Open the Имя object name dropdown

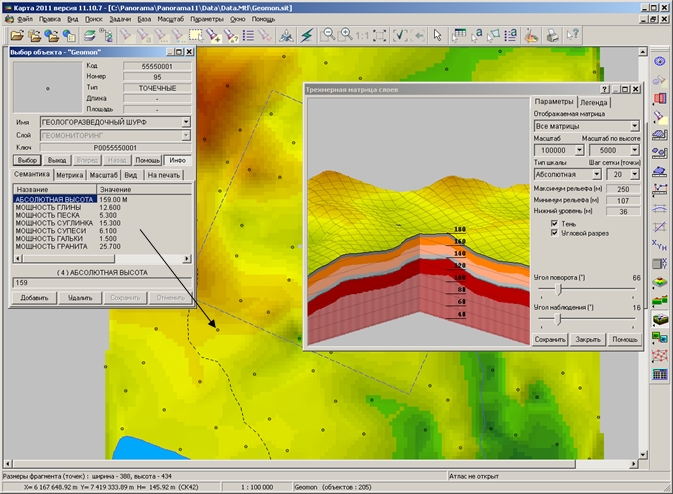click(185, 120)
